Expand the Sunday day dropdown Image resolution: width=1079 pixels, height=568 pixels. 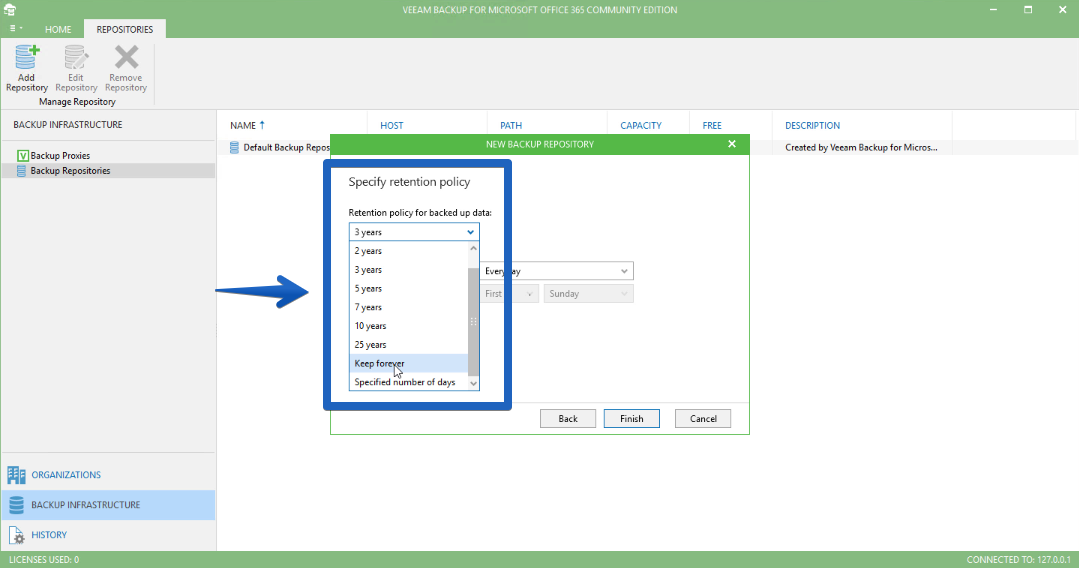[588, 294]
